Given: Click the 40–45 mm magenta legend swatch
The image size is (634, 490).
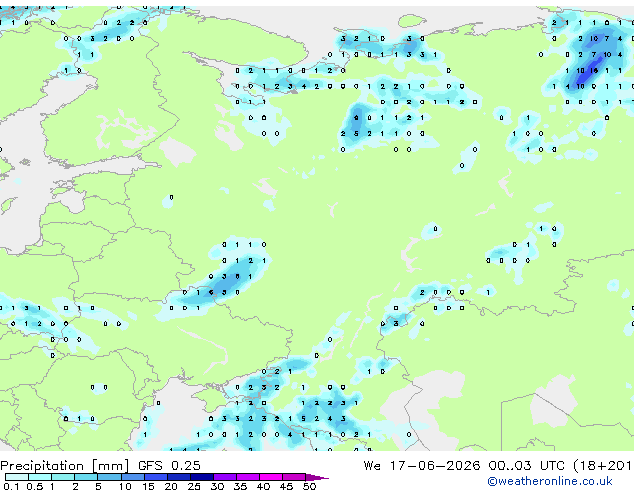Looking at the screenshot, I should [271, 477].
